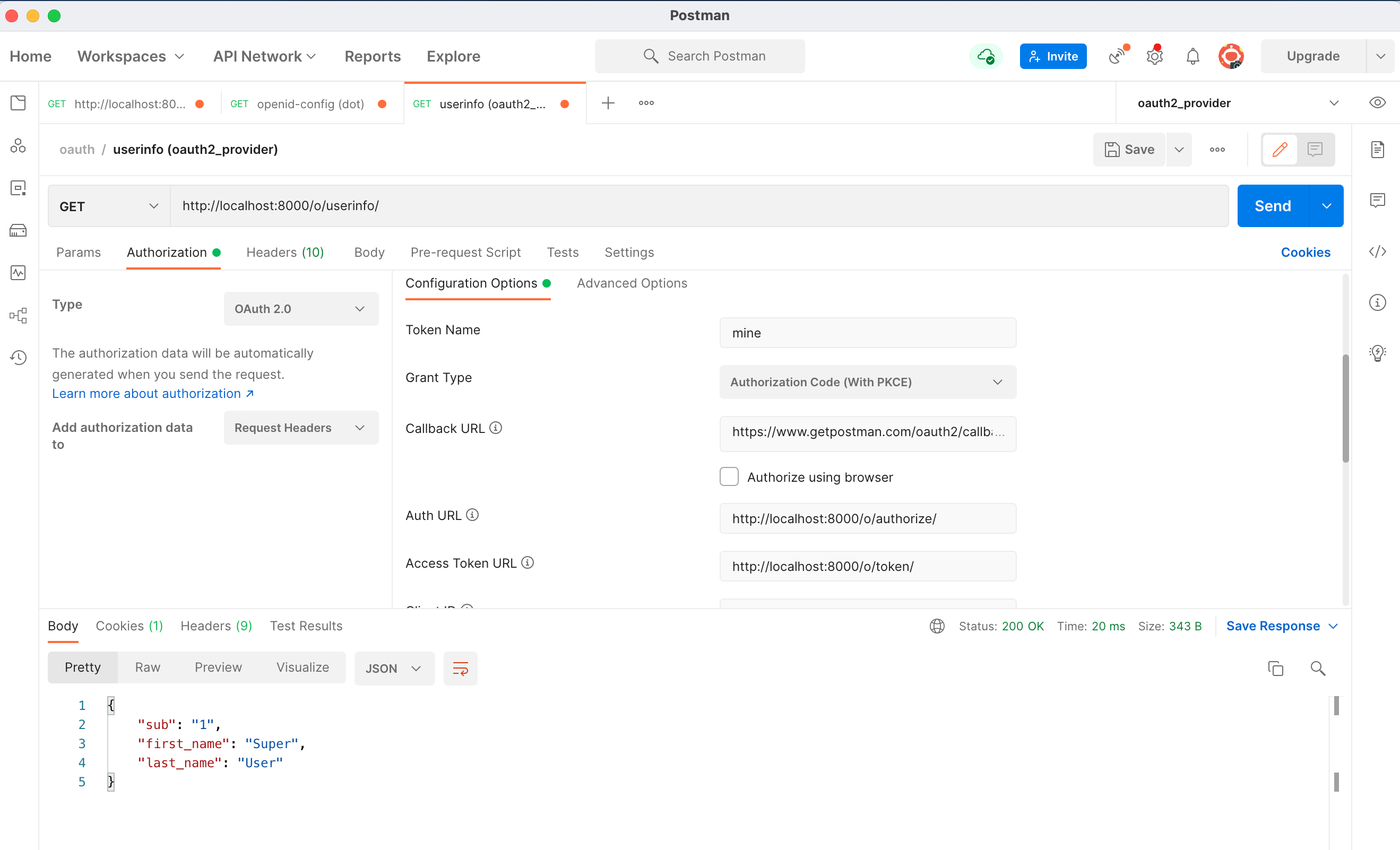Copy response body with copy icon

coord(1275,668)
